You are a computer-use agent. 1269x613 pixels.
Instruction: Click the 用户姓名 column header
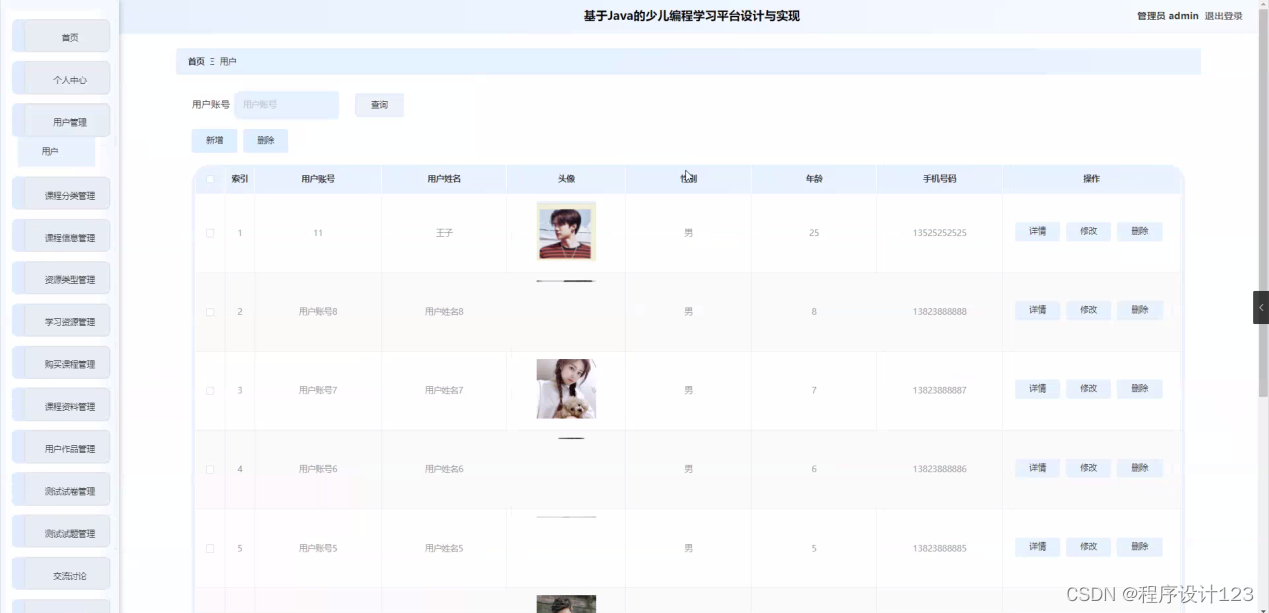pos(444,179)
